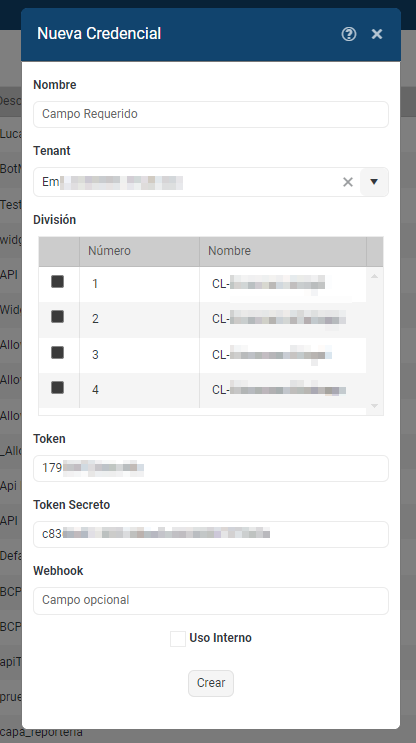This screenshot has height=743, width=416.
Task: Sort by the Nombre column header
Action: pos(283,251)
